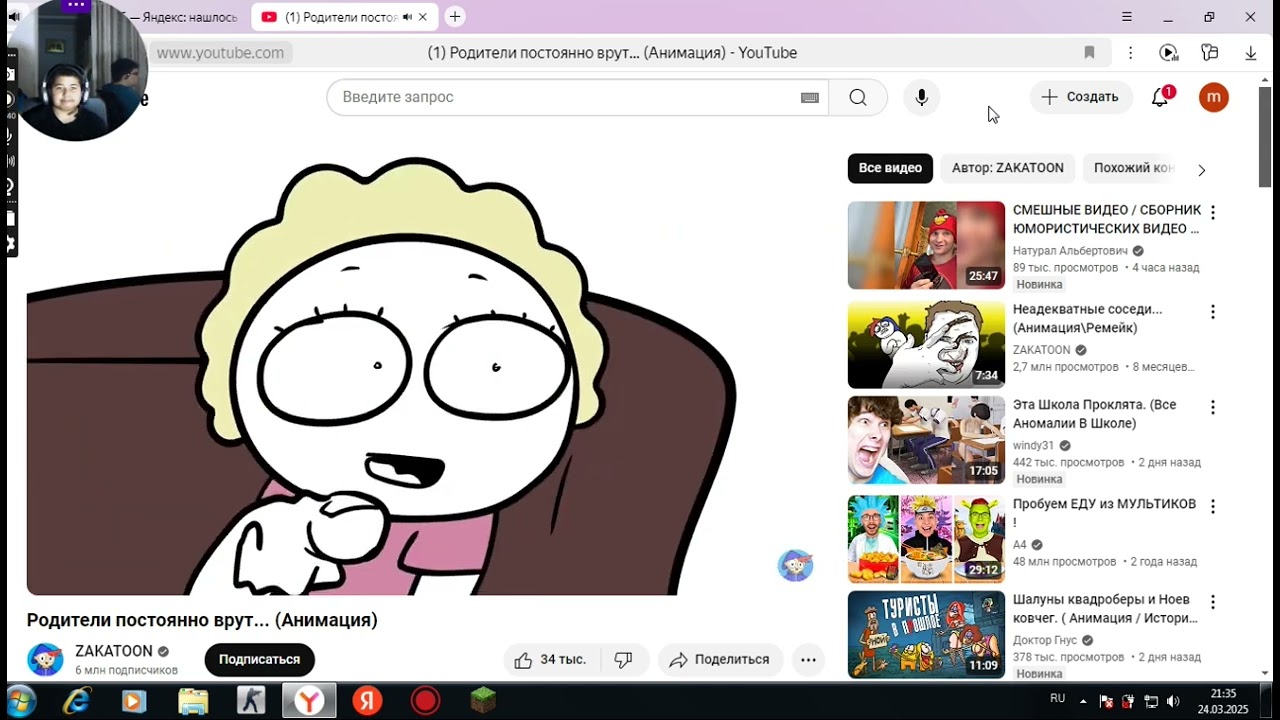1280x720 pixels.
Task: Open the red recorder app on taskbar
Action: [426, 701]
